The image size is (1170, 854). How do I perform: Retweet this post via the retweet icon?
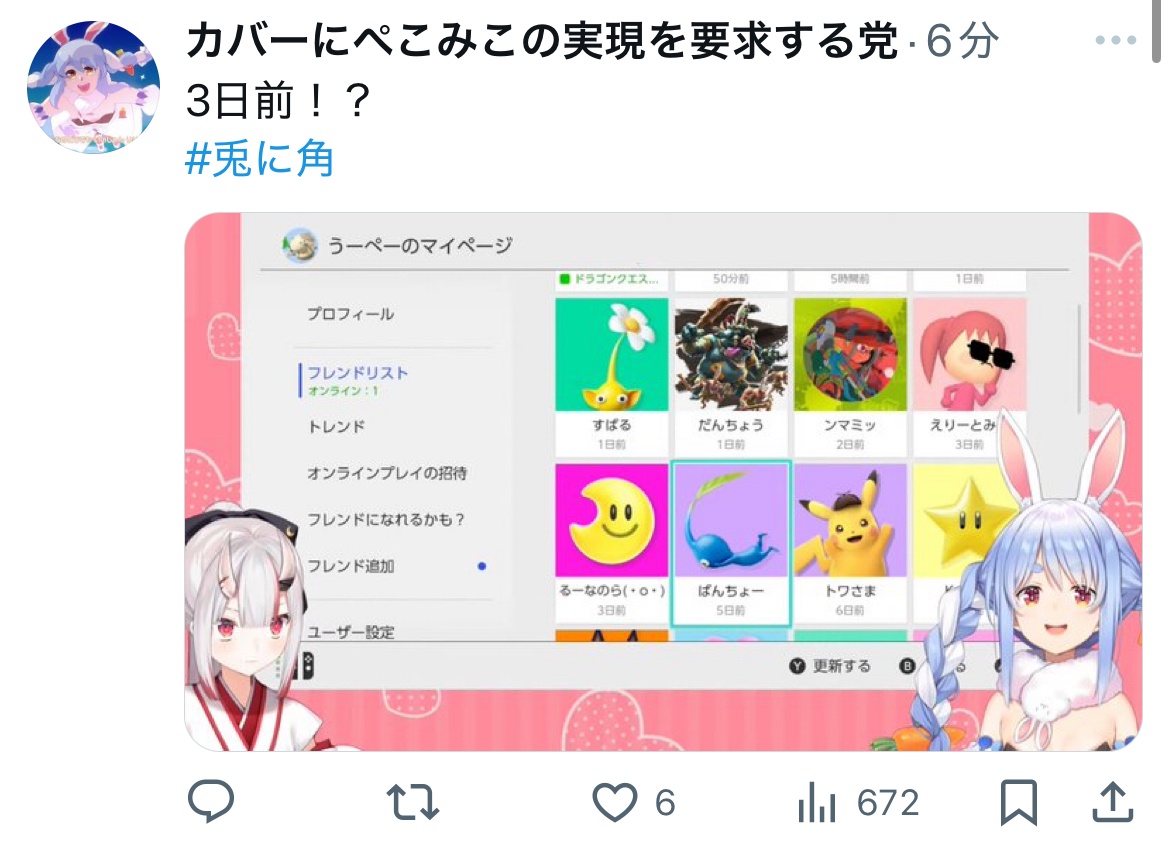(413, 803)
